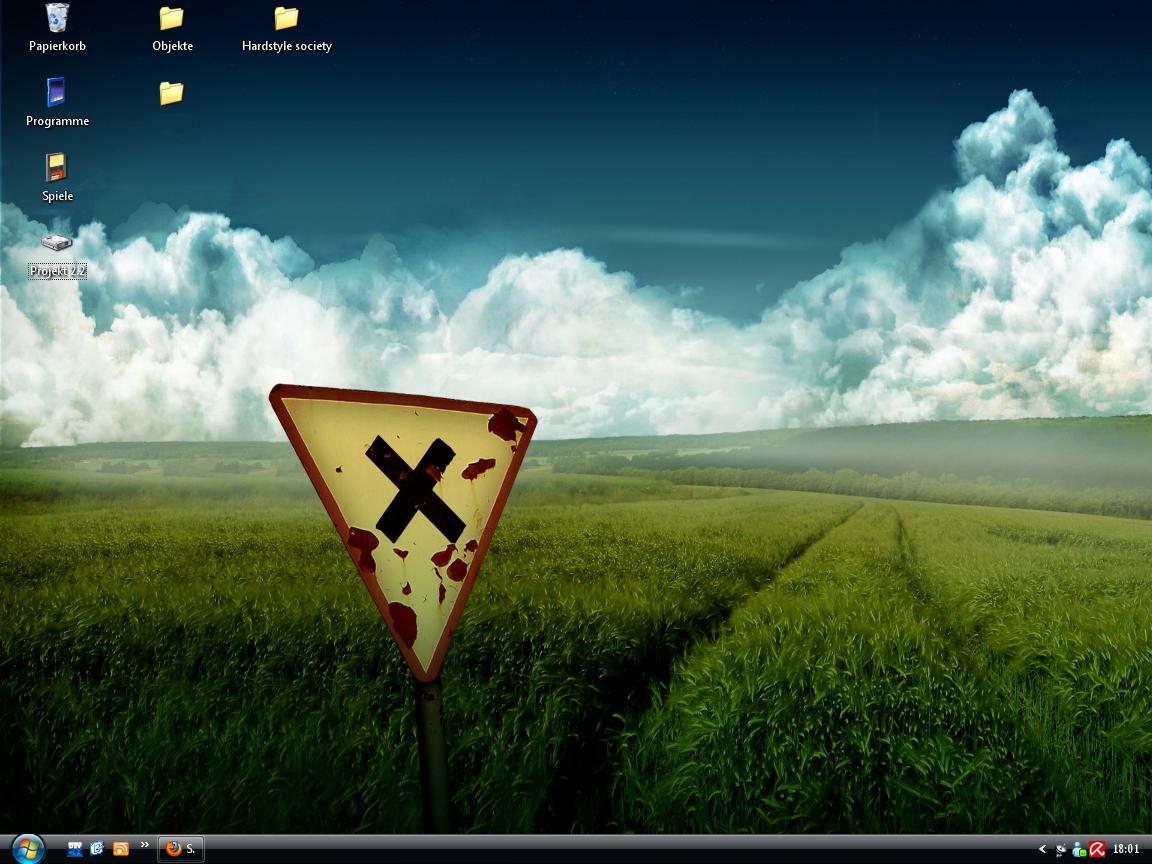Open the messenger contact tray icon
Image resolution: width=1152 pixels, height=864 pixels.
(1079, 850)
